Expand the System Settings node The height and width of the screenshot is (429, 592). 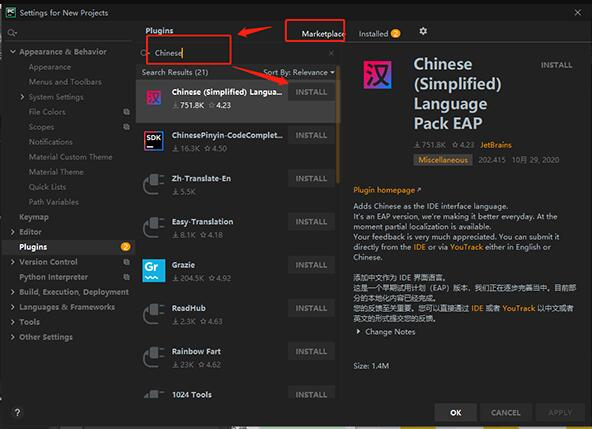(22, 97)
